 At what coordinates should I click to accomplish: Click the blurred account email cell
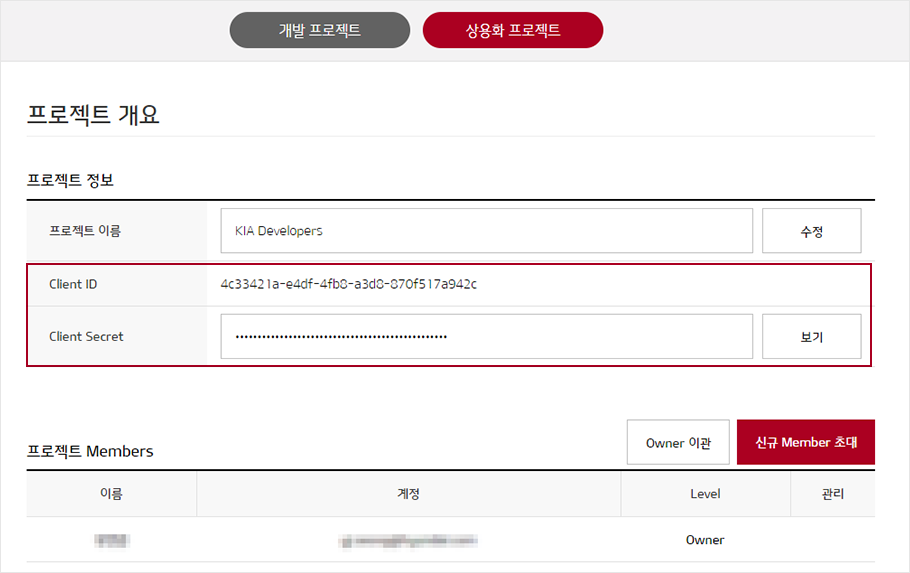pyautogui.click(x=408, y=540)
